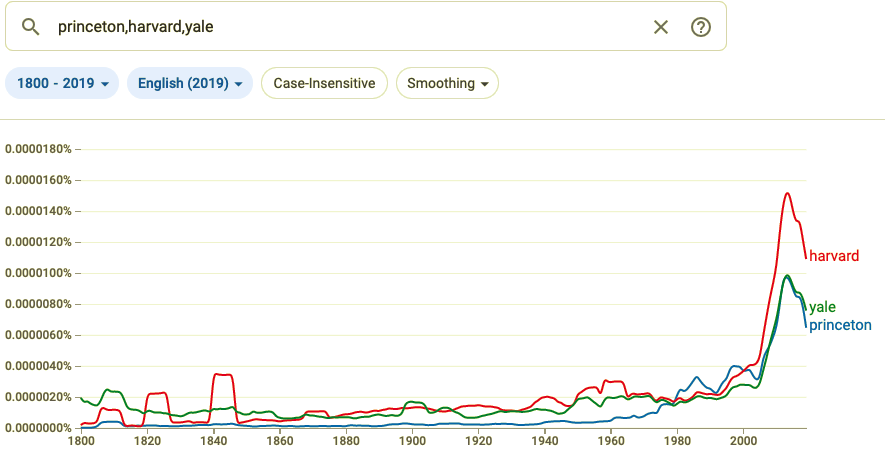This screenshot has height=450, width=885.
Task: Clear the search query with X icon
Action: (660, 27)
